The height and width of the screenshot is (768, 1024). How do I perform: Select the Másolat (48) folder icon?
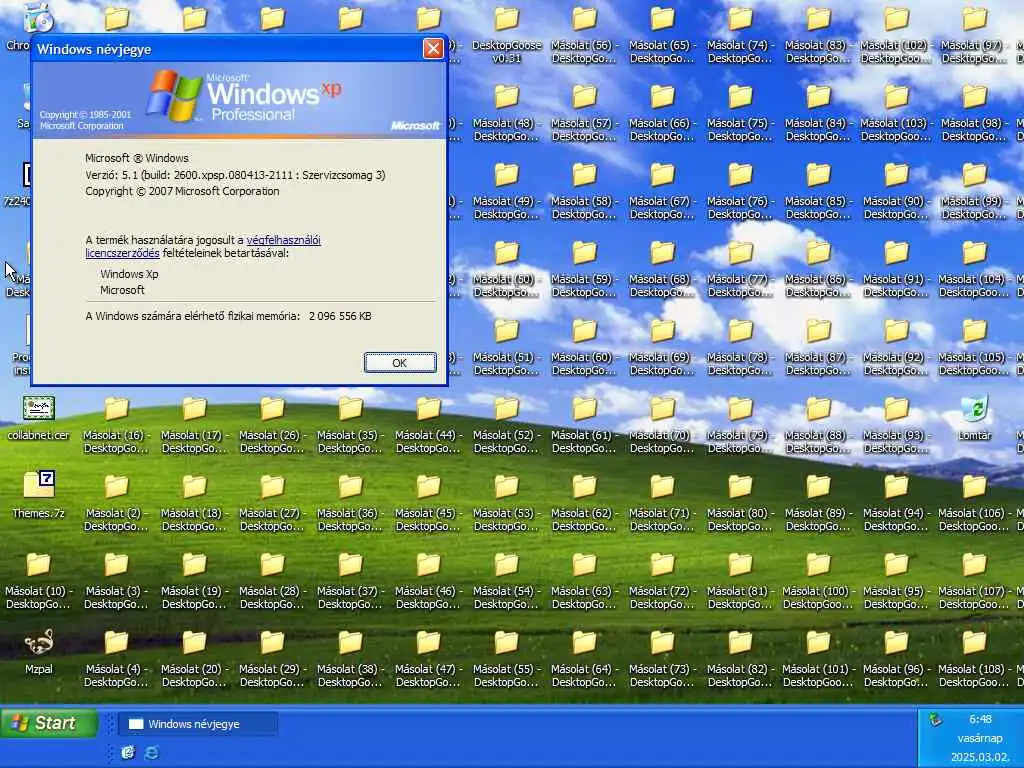[507, 97]
